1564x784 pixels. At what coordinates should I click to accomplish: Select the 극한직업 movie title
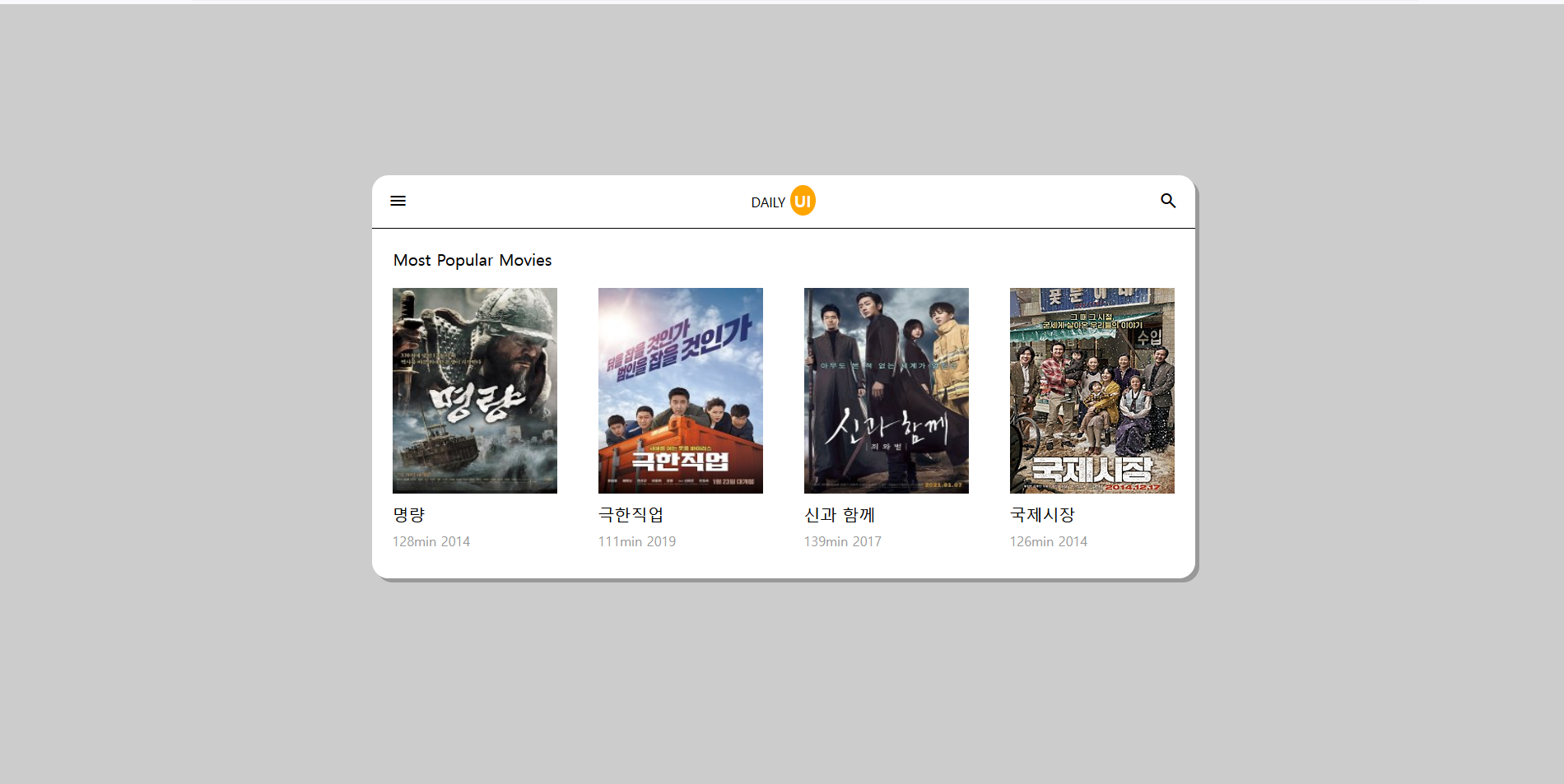coord(631,515)
